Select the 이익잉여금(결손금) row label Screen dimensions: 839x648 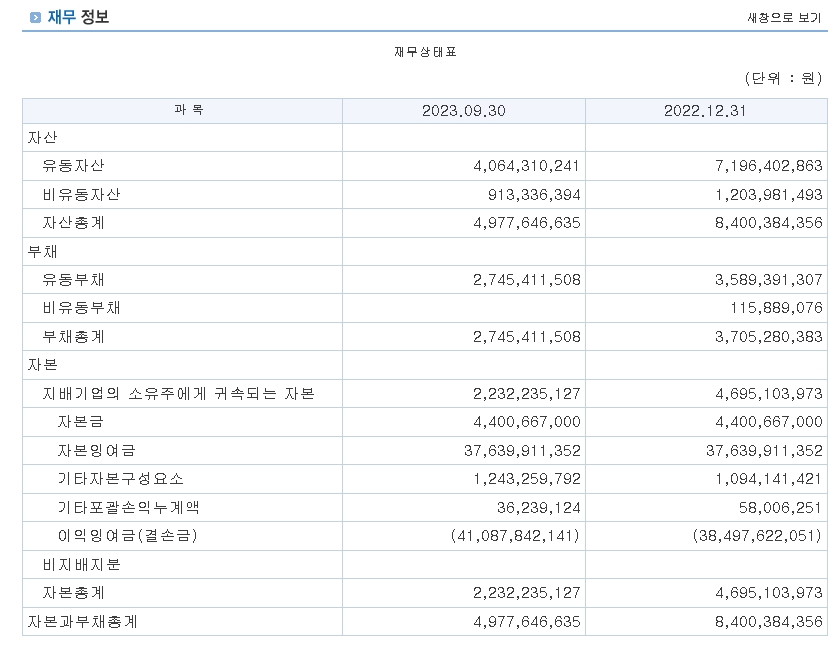pyautogui.click(x=127, y=536)
